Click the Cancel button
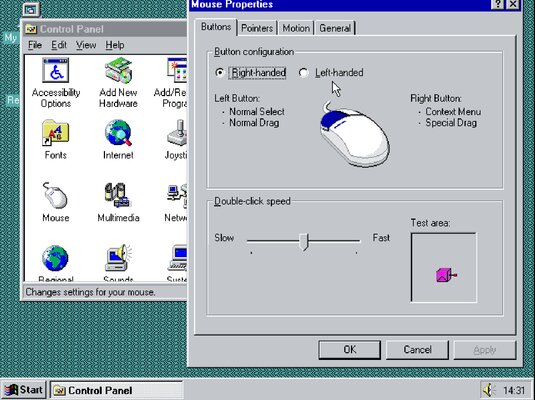The image size is (535, 400). pos(417,349)
